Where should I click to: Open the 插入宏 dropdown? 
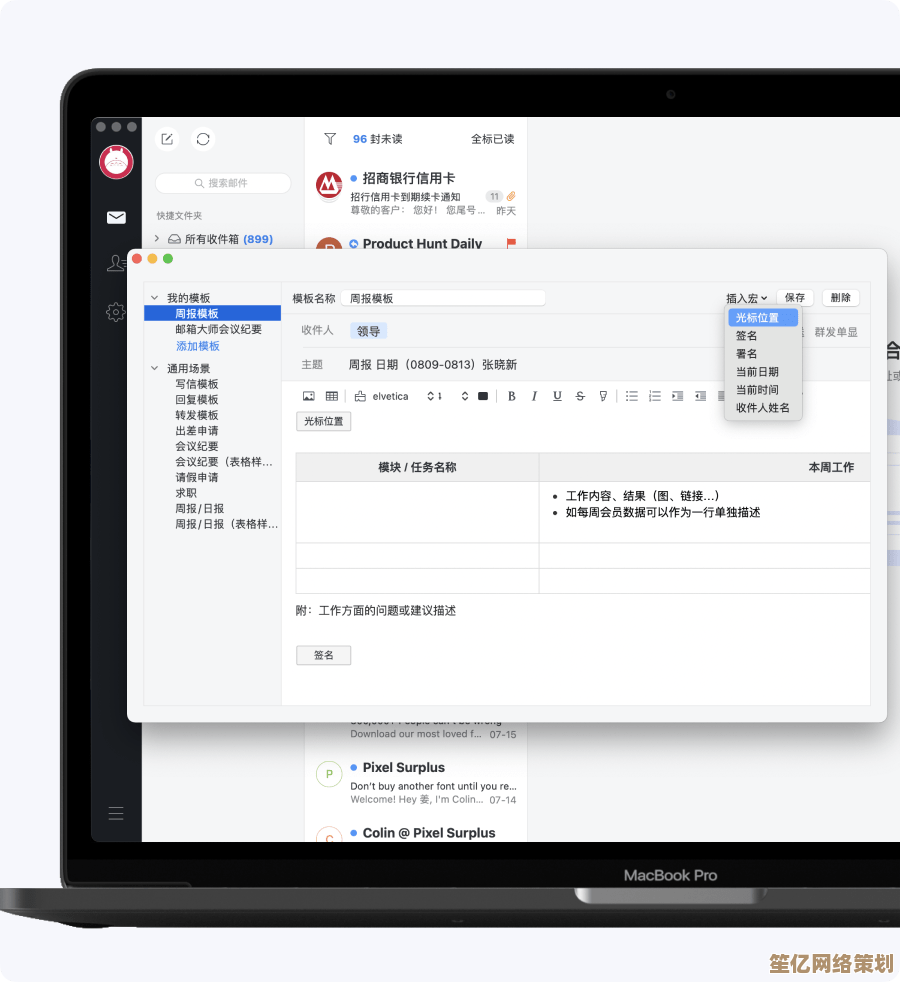(x=746, y=298)
